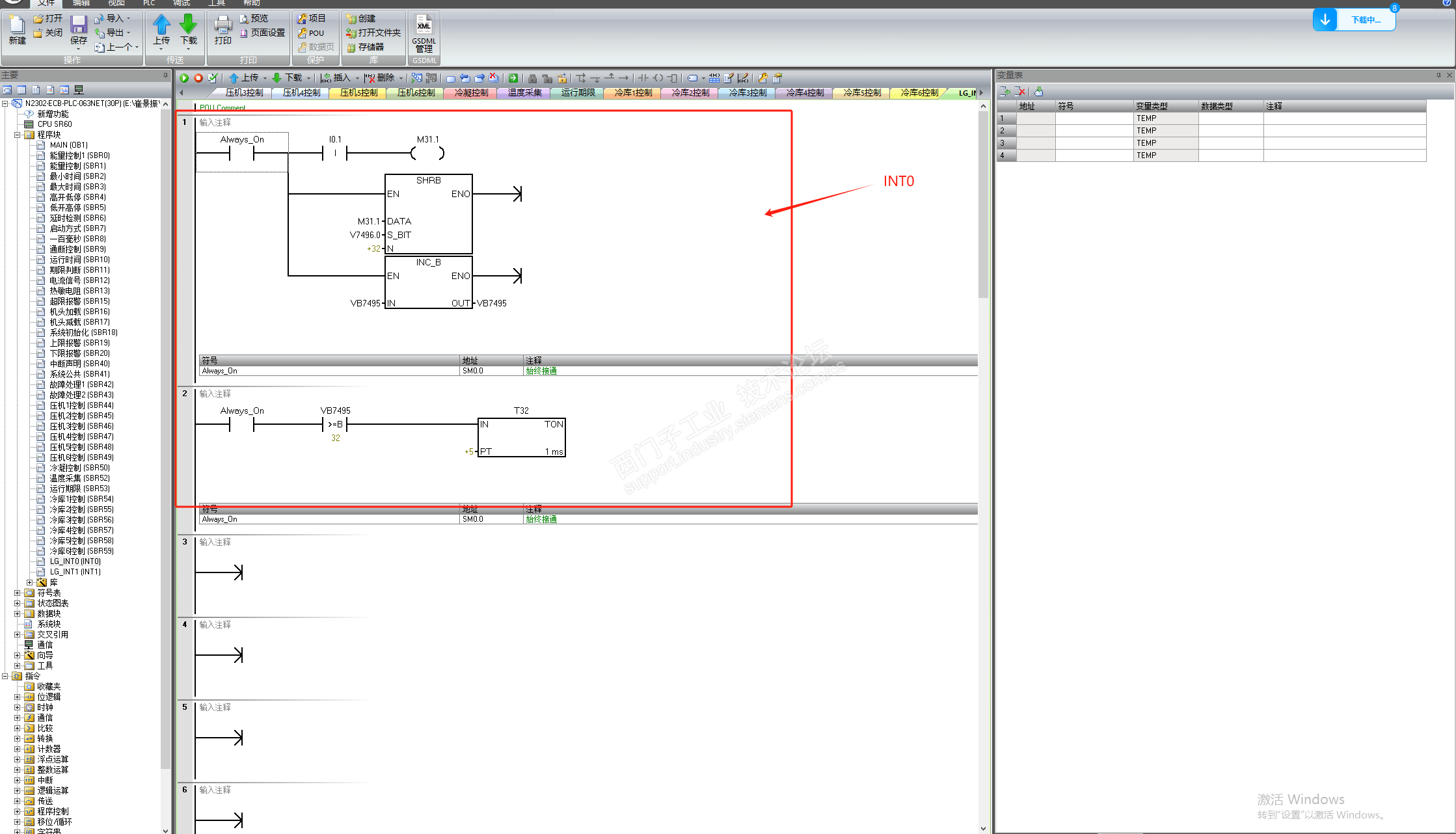Viewport: 1456px width, 834px height.
Task: Expand the 符号表 folder node
Action: coord(18,593)
